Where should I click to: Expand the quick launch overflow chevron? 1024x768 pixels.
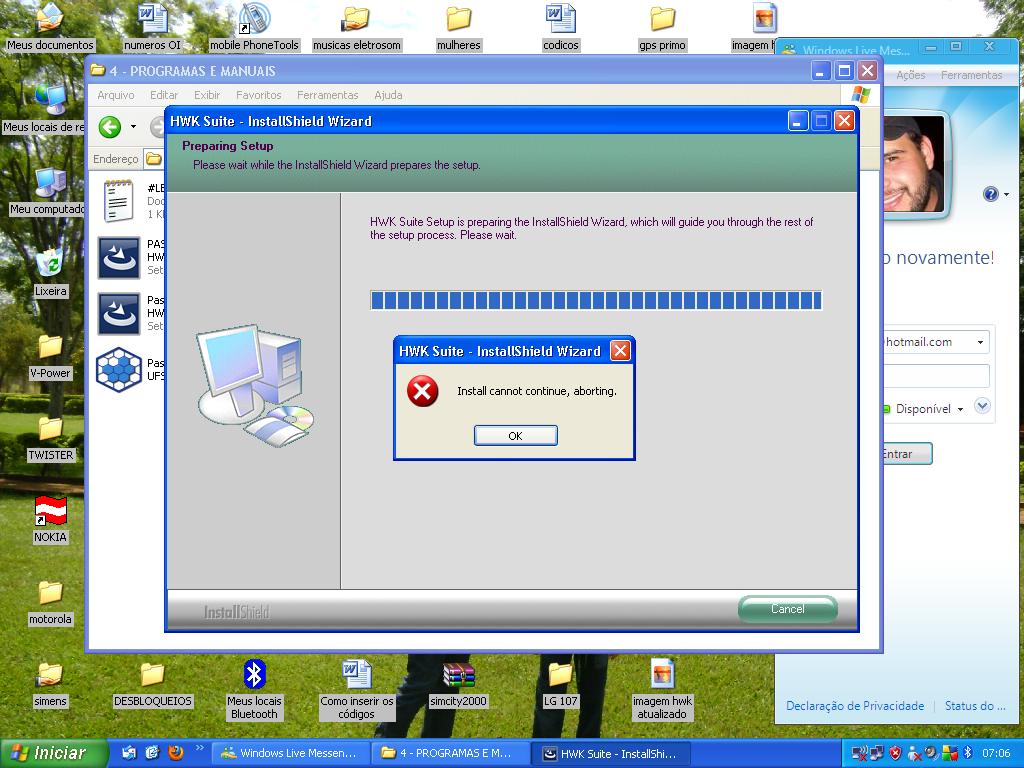click(199, 748)
